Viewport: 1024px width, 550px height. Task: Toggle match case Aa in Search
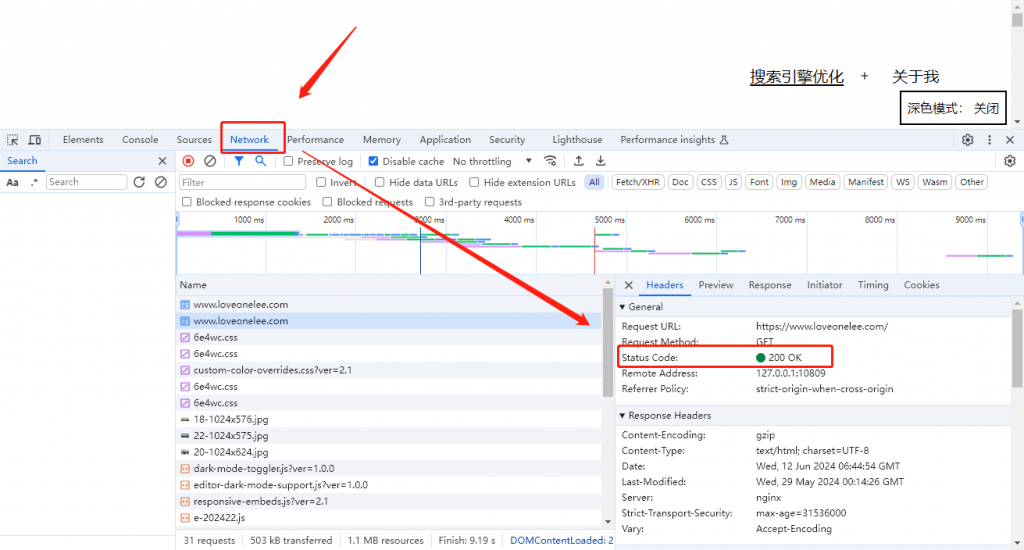[x=12, y=182]
